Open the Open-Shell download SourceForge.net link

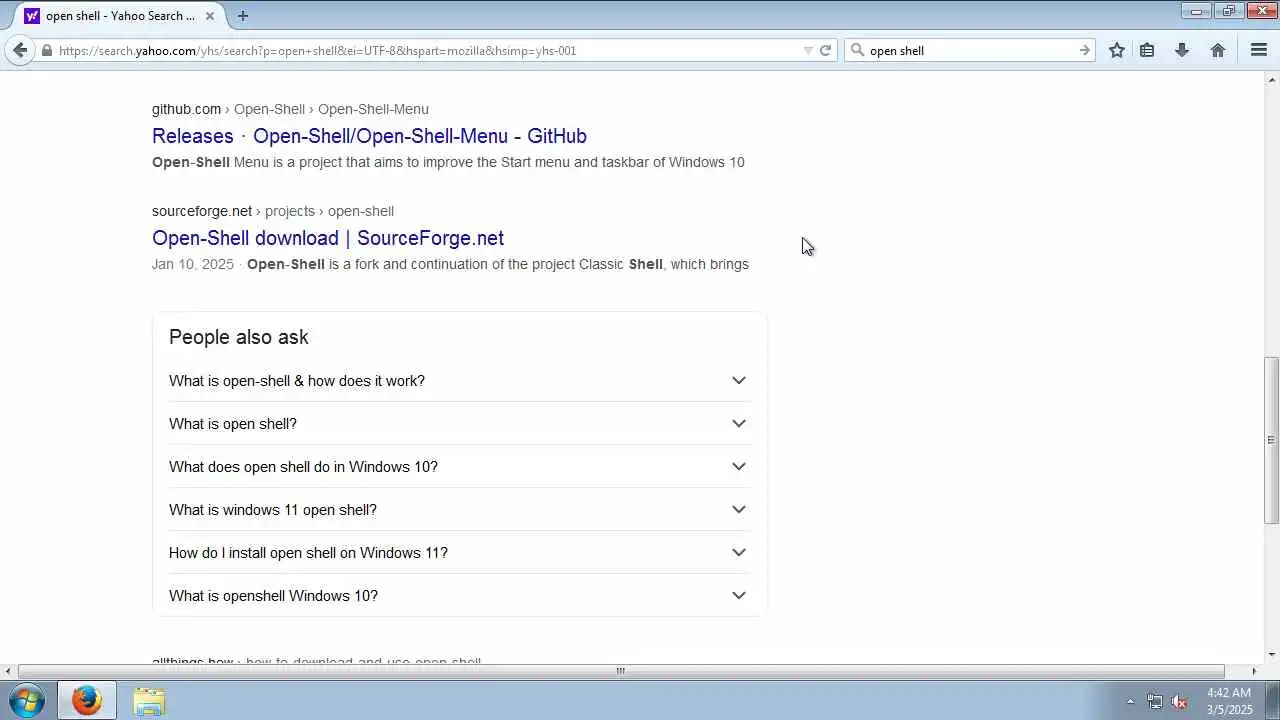coord(328,238)
